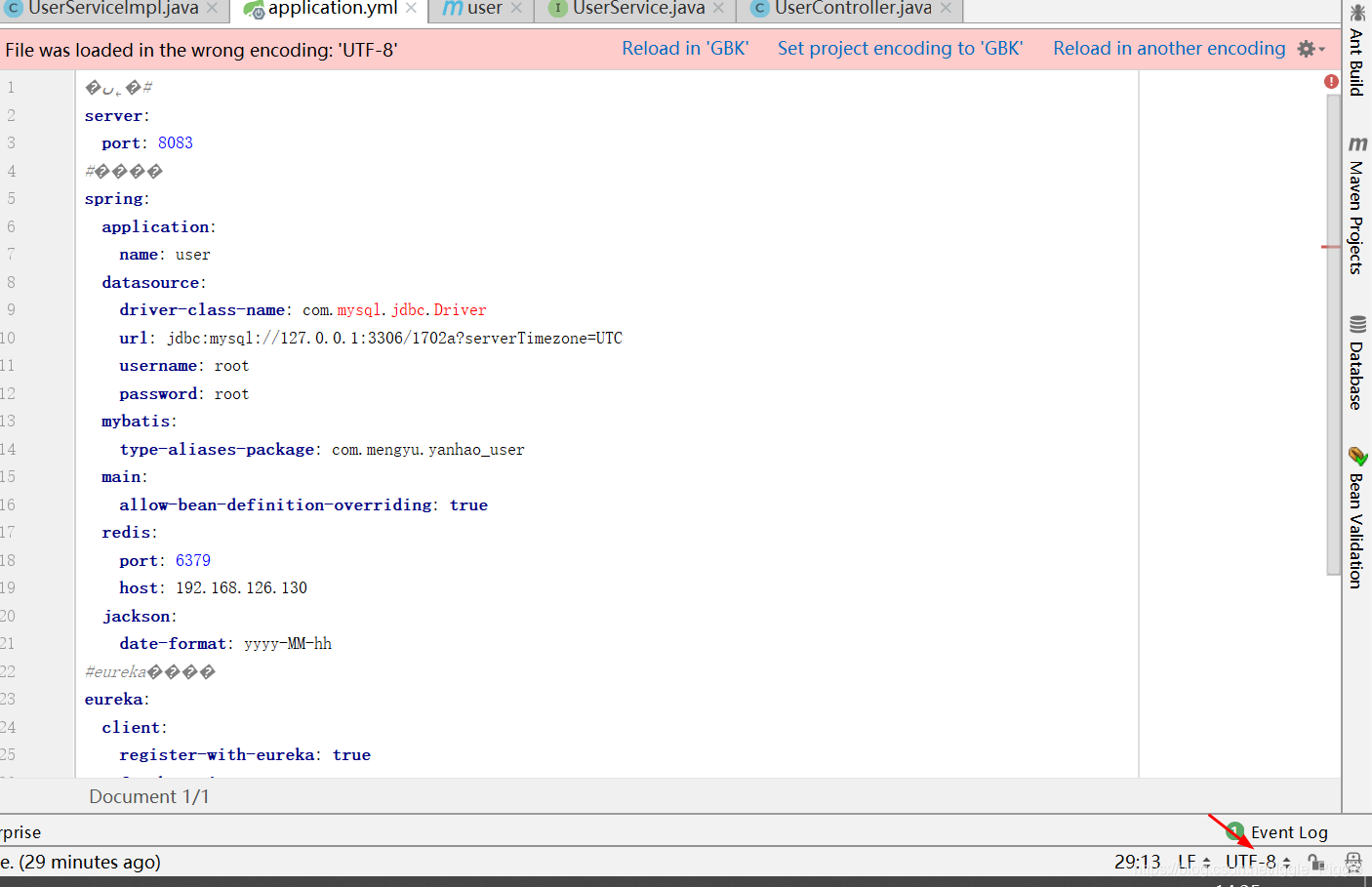Open the Database tool window

(x=1356, y=371)
